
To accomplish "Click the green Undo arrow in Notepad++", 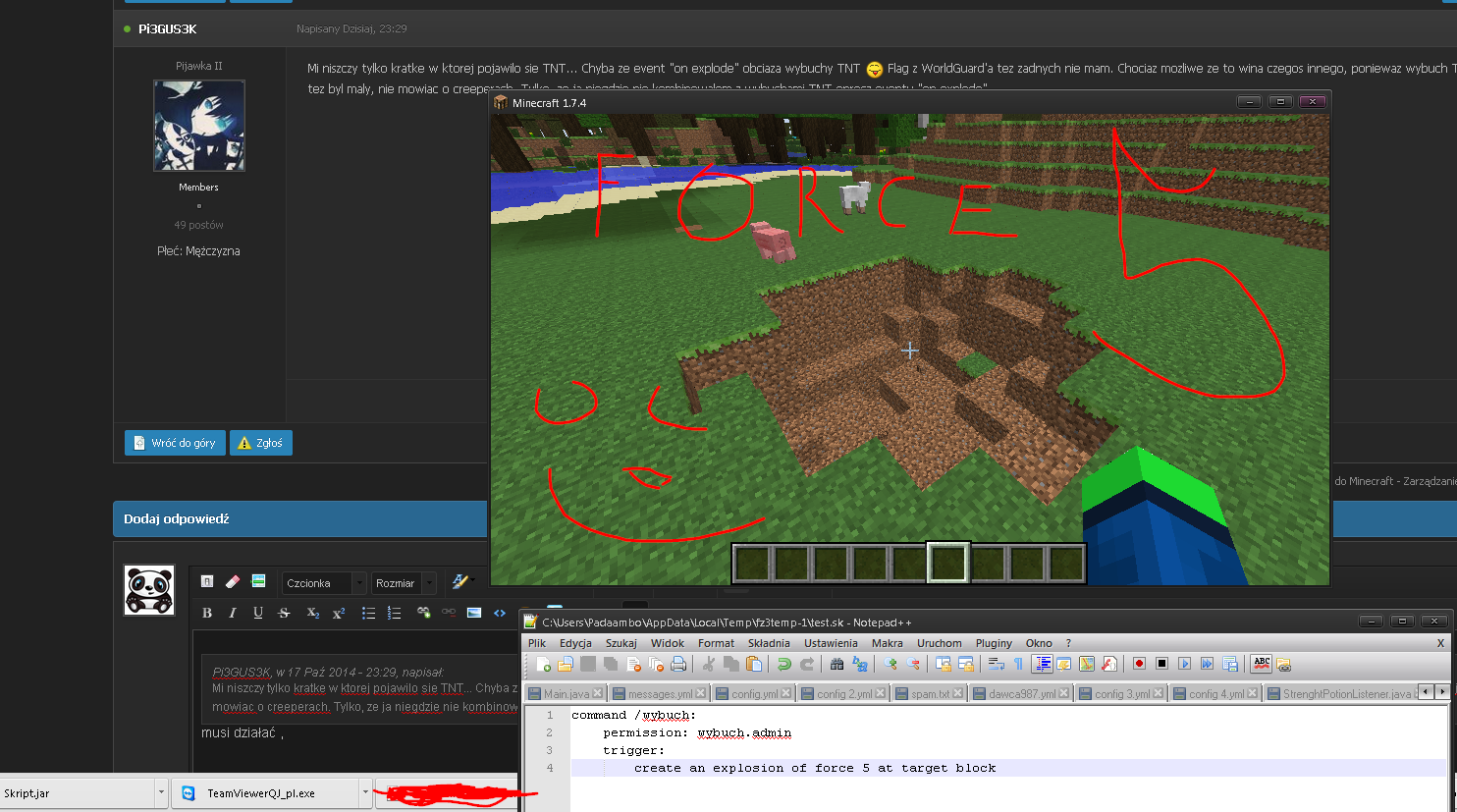I will (783, 664).
